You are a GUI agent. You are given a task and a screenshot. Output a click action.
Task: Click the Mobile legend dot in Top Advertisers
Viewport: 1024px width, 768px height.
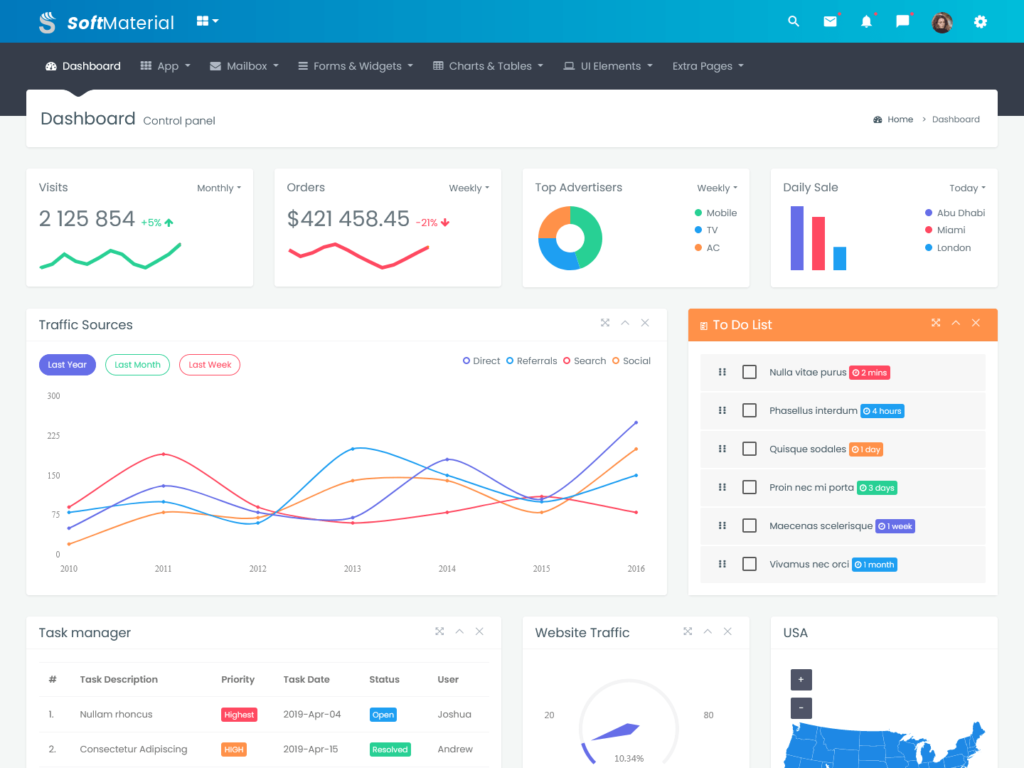pos(698,212)
